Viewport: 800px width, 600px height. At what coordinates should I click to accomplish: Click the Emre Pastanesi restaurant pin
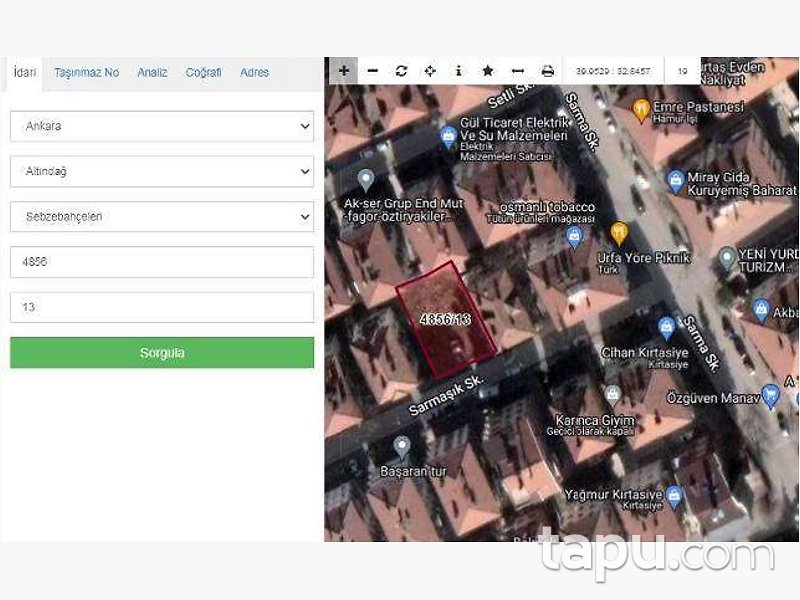click(640, 111)
